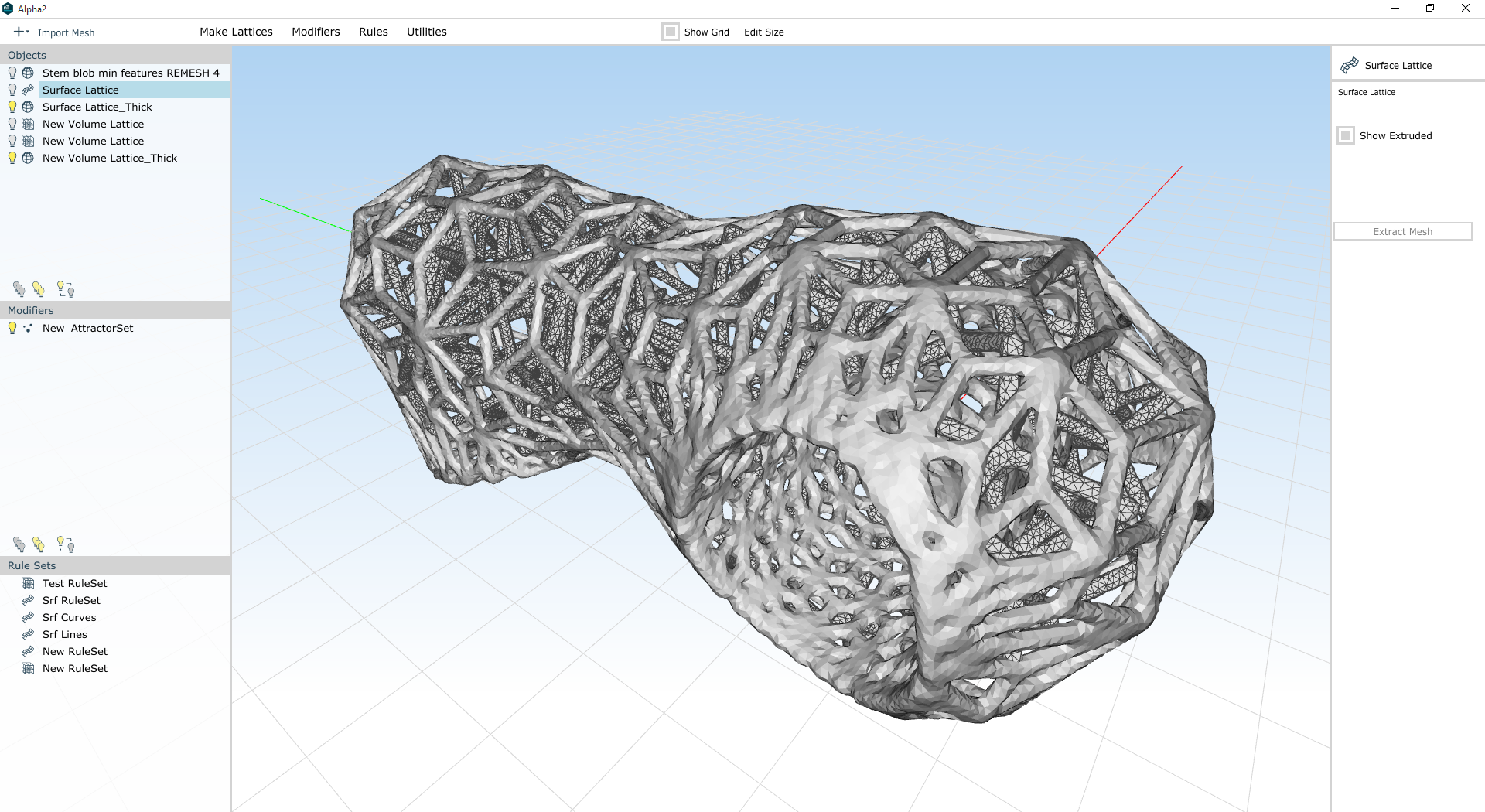Select the New_AttractorSet modifier
This screenshot has height=812, width=1485.
pos(87,328)
